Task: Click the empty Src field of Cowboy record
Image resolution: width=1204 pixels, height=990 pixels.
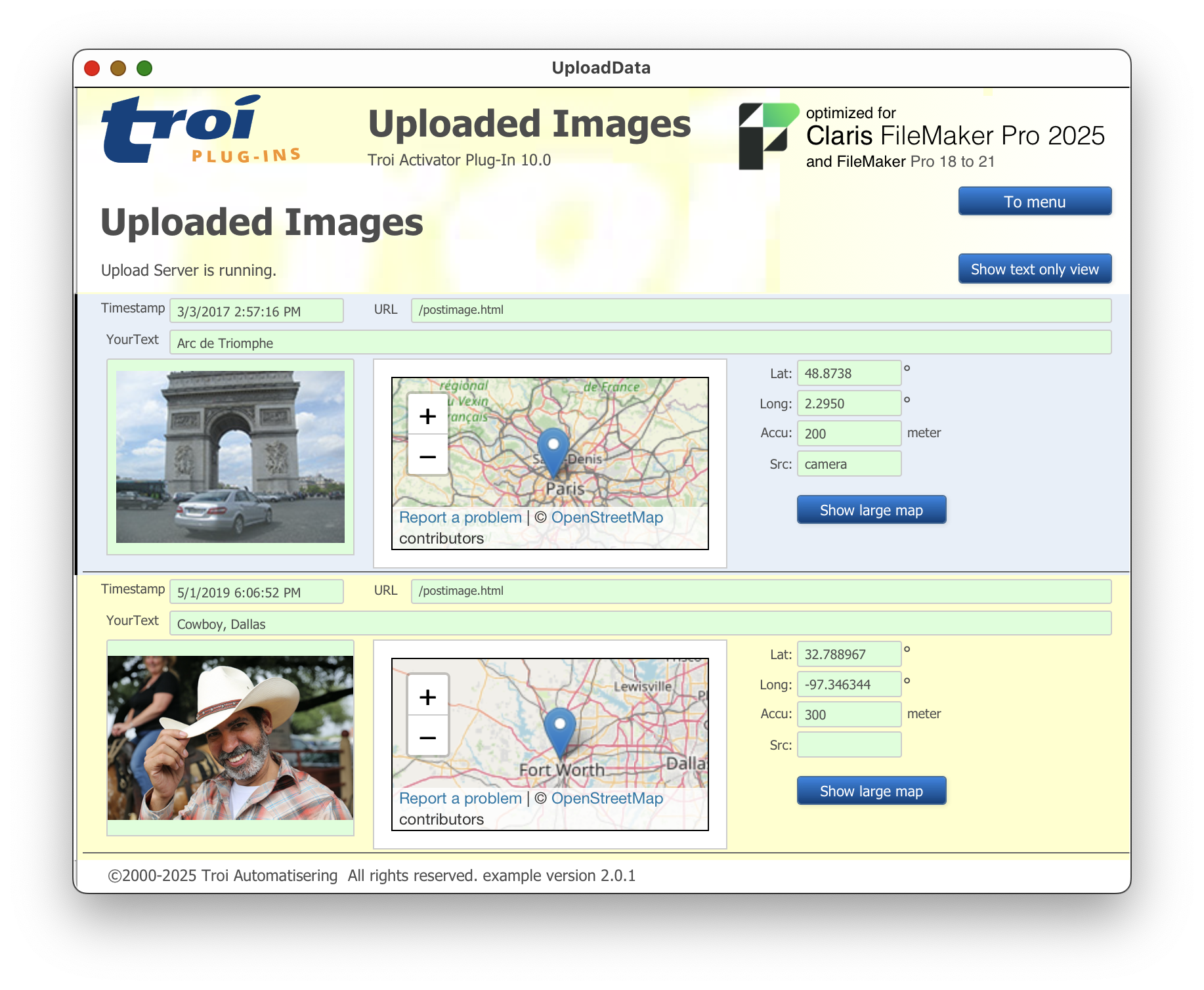Action: tap(849, 744)
